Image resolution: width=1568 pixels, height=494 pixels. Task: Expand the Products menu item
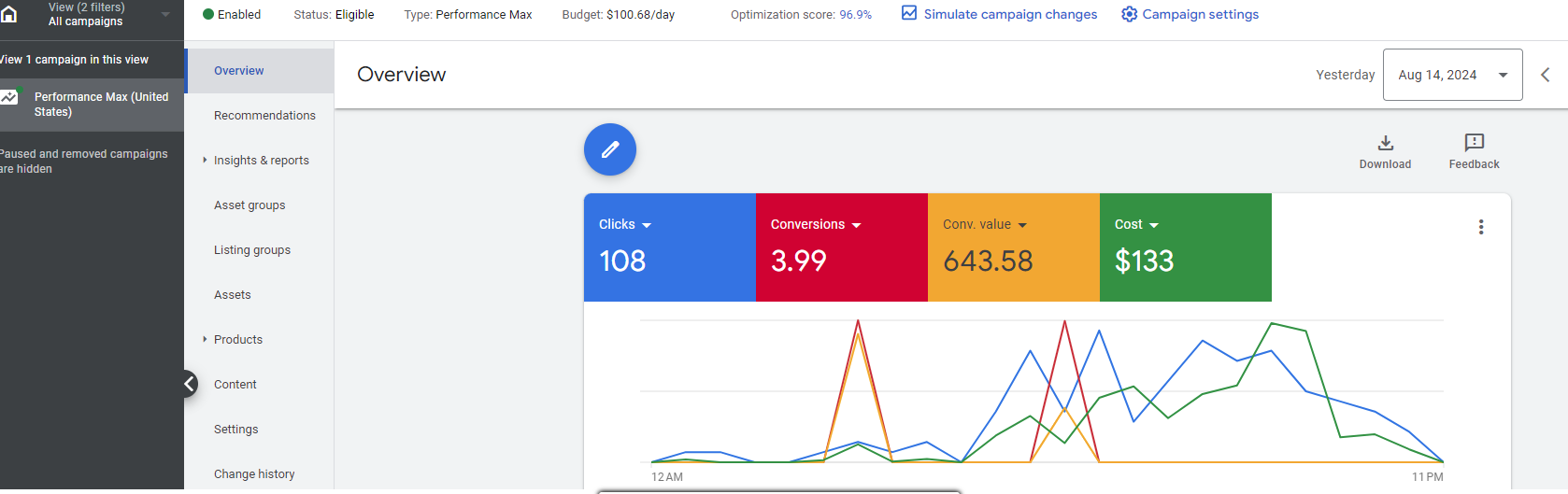click(205, 340)
